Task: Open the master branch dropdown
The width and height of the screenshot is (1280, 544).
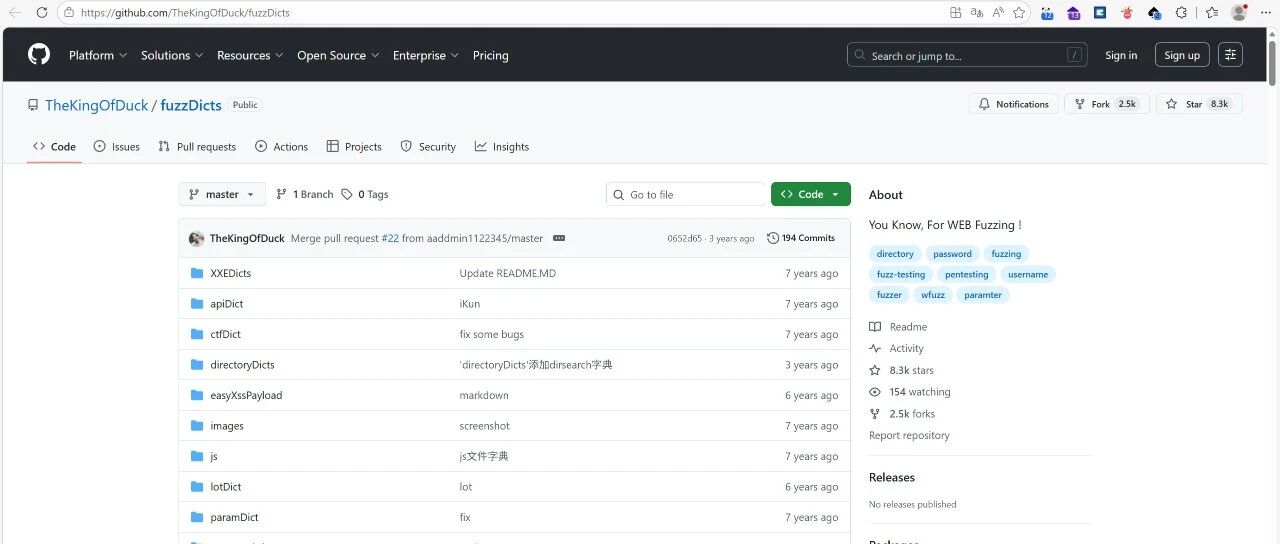Action: pyautogui.click(x=222, y=194)
